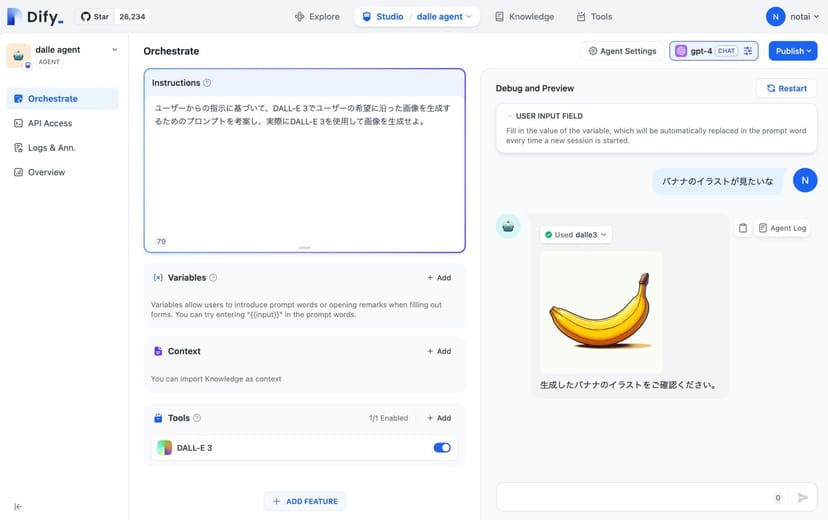
Task: Click the send message arrow icon
Action: [x=802, y=497]
